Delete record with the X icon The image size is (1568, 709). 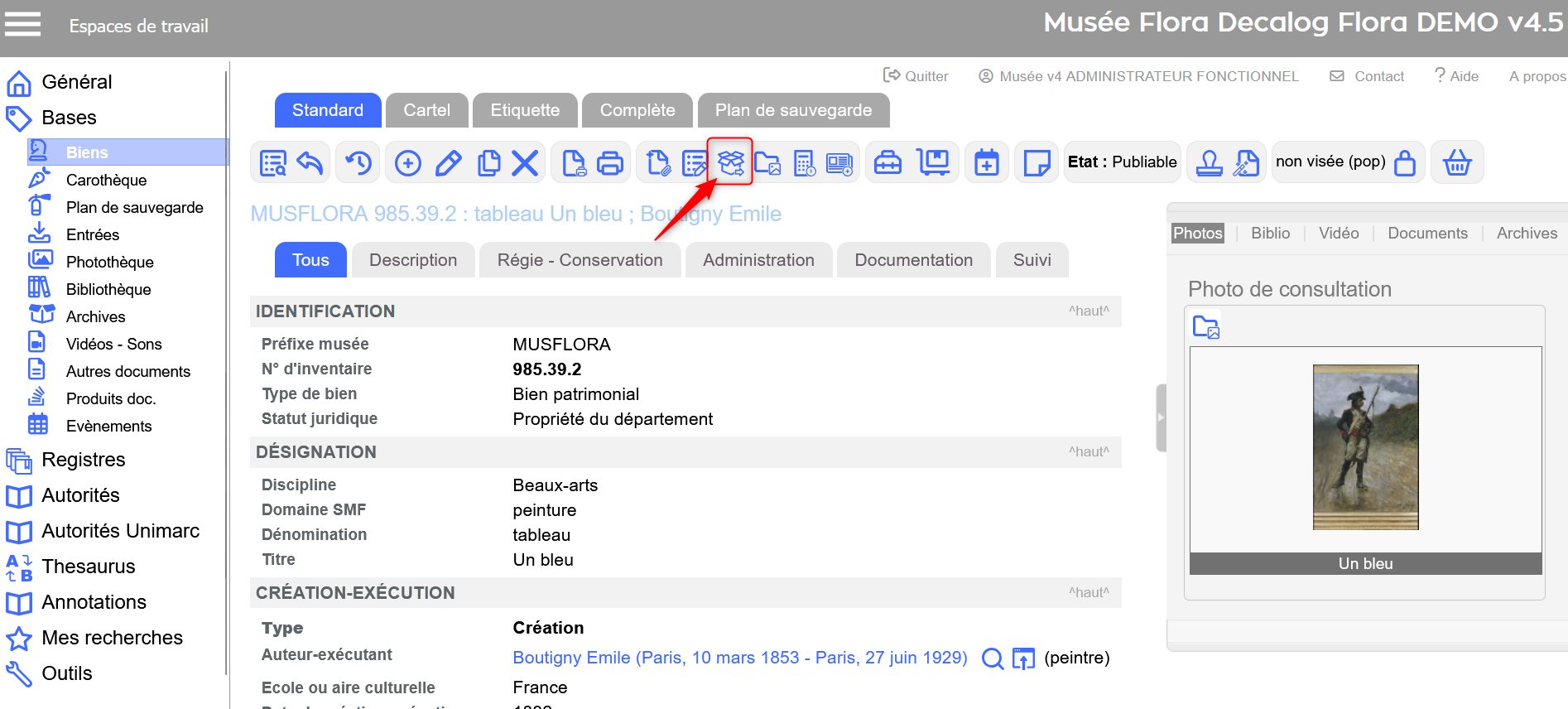tap(525, 162)
